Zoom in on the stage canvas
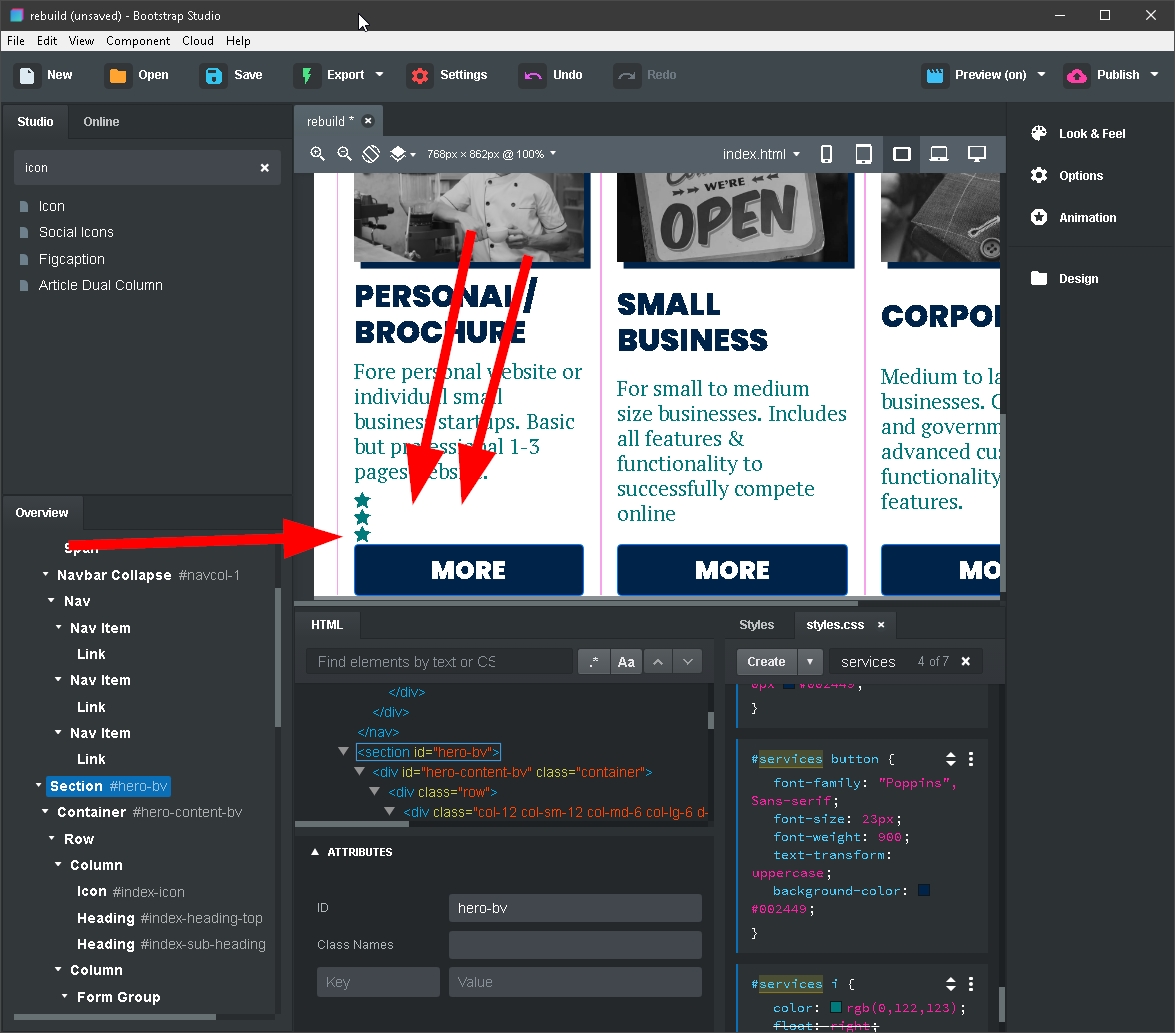The width and height of the screenshot is (1175, 1033). [x=317, y=154]
